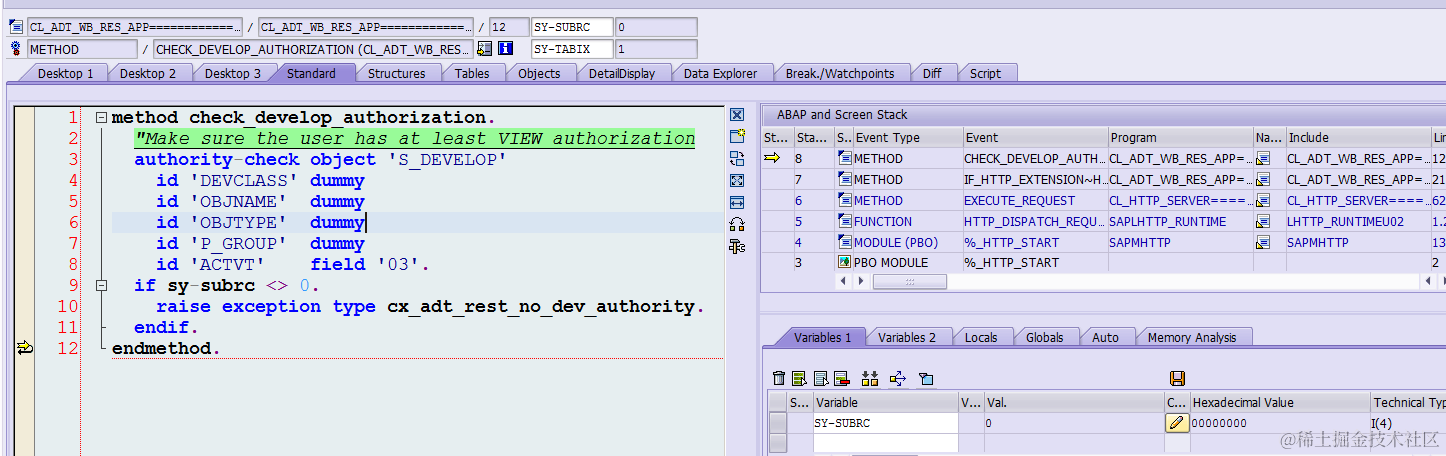The image size is (1446, 456).
Task: Click line 12 endmethod in the source code
Action: tap(165, 348)
